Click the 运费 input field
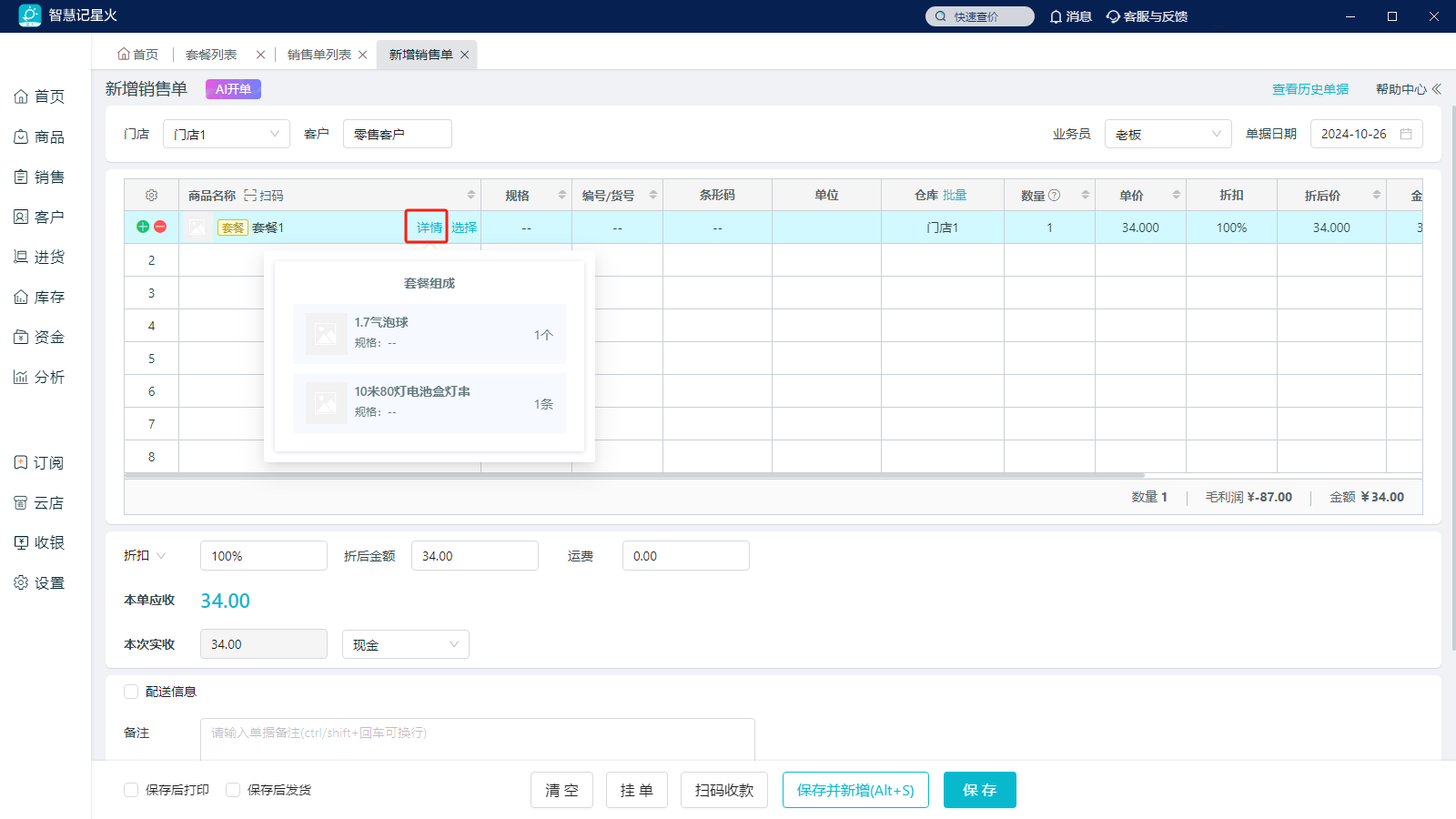The height and width of the screenshot is (819, 1456). coord(686,555)
